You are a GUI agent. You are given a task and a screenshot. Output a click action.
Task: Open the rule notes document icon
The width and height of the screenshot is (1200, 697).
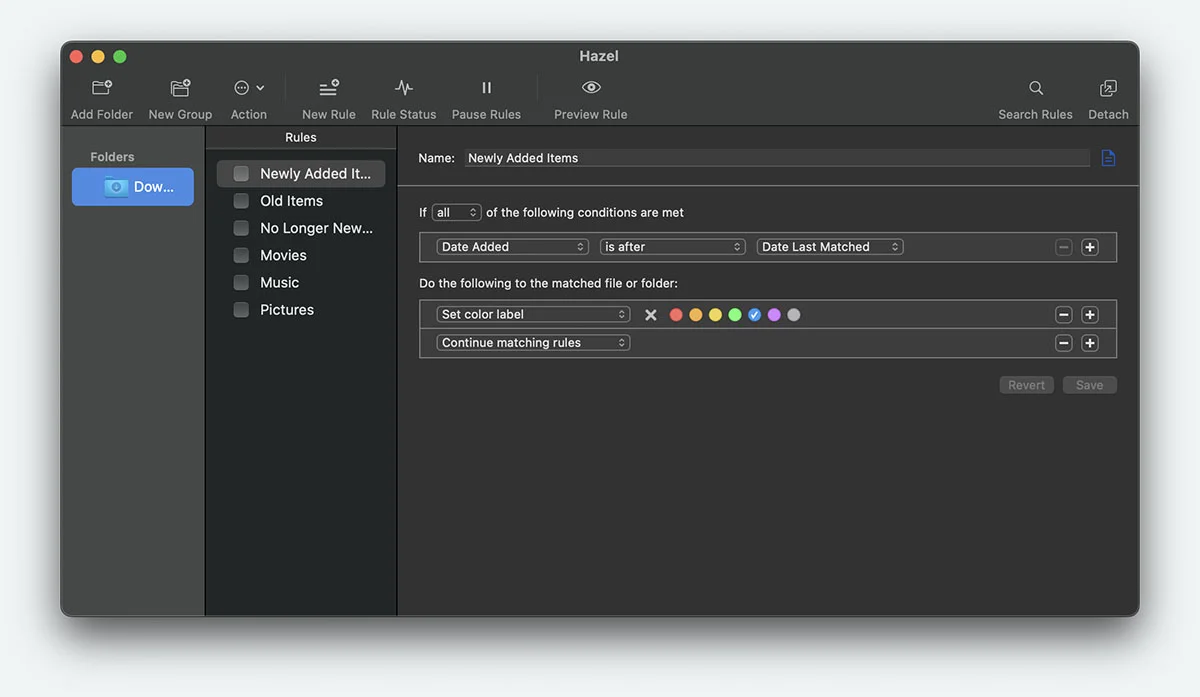pos(1108,158)
